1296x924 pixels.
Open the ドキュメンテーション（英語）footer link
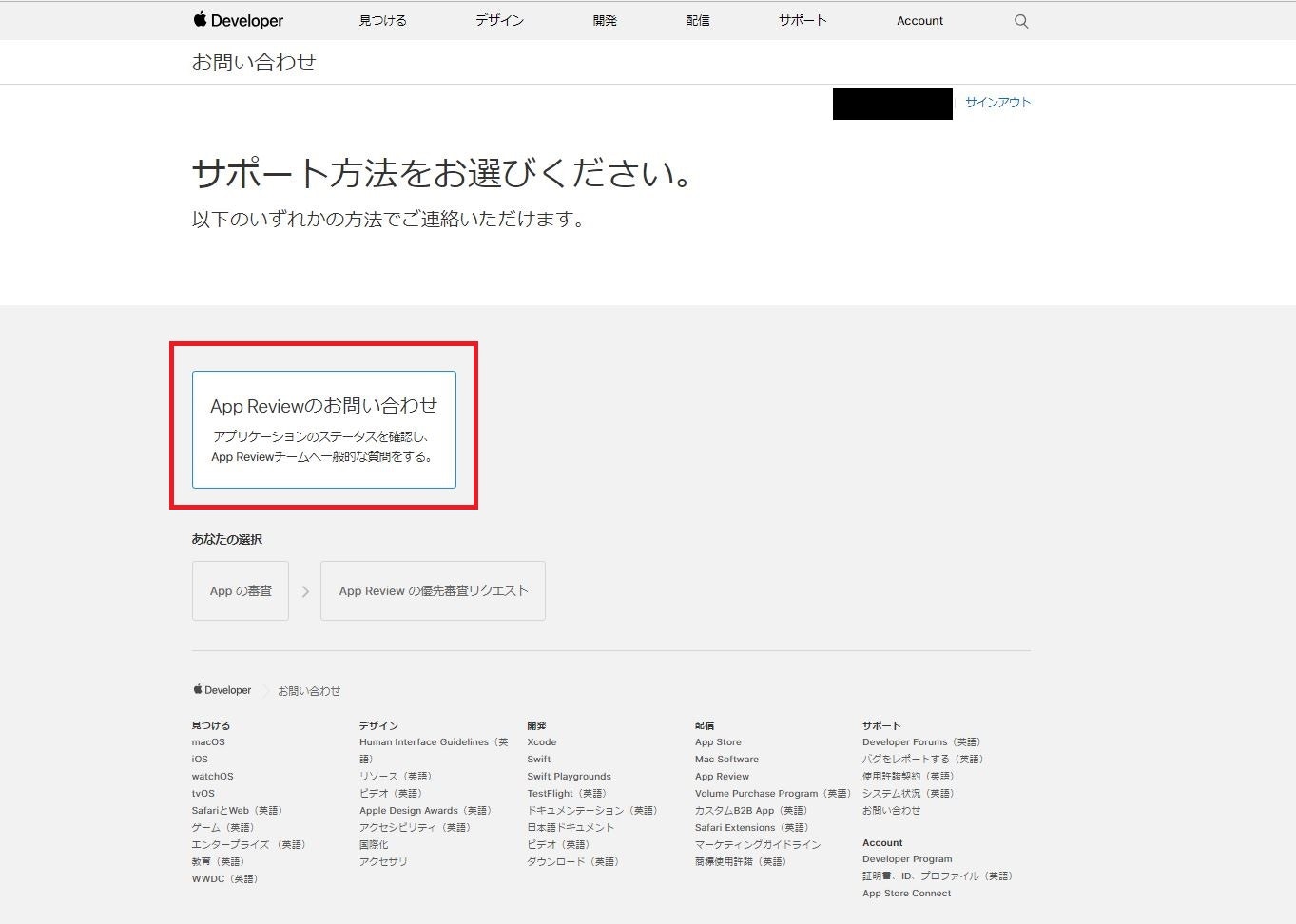[593, 811]
